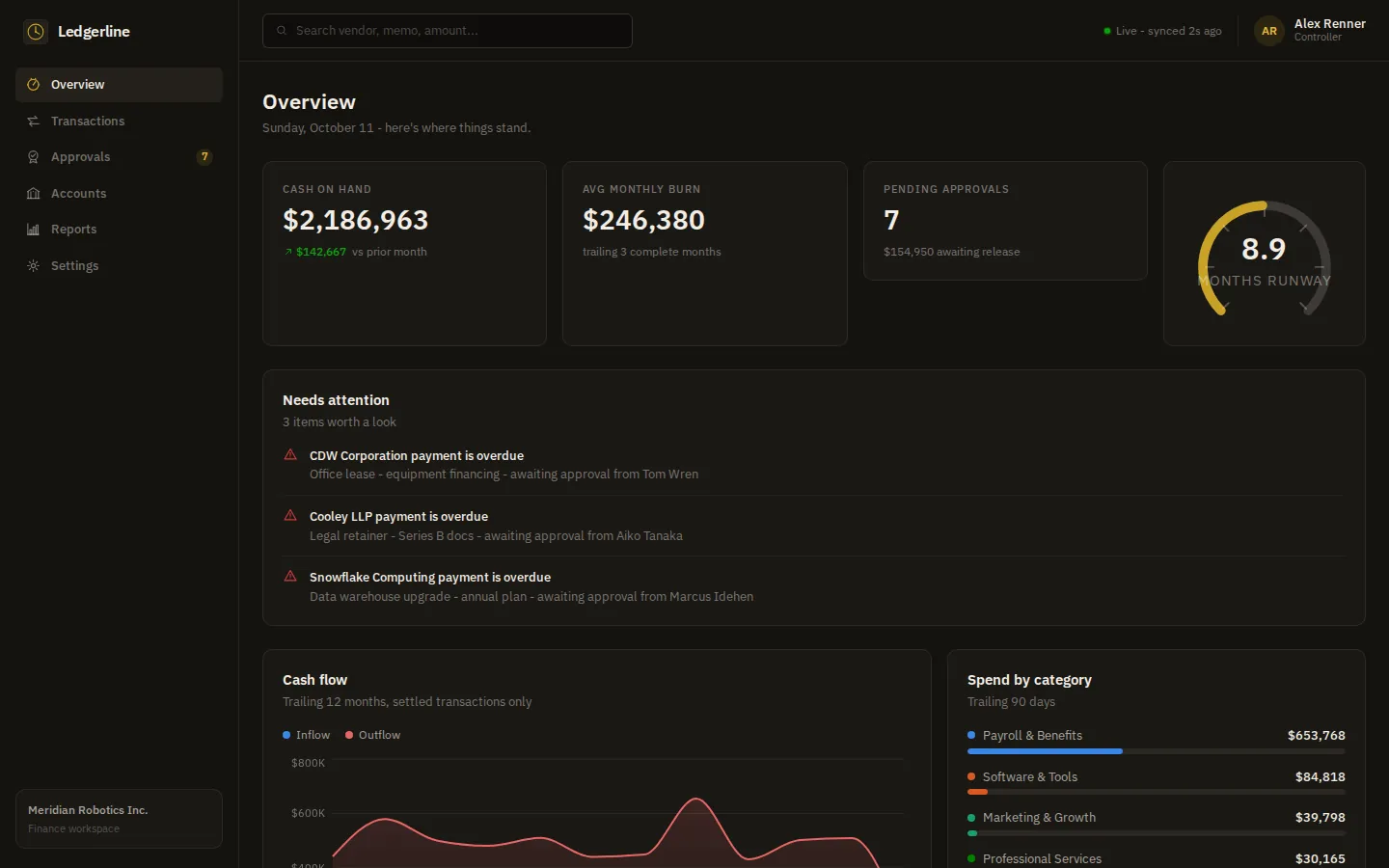The width and height of the screenshot is (1389, 868).
Task: Click the Approvals badge showing 7
Action: coord(204,156)
